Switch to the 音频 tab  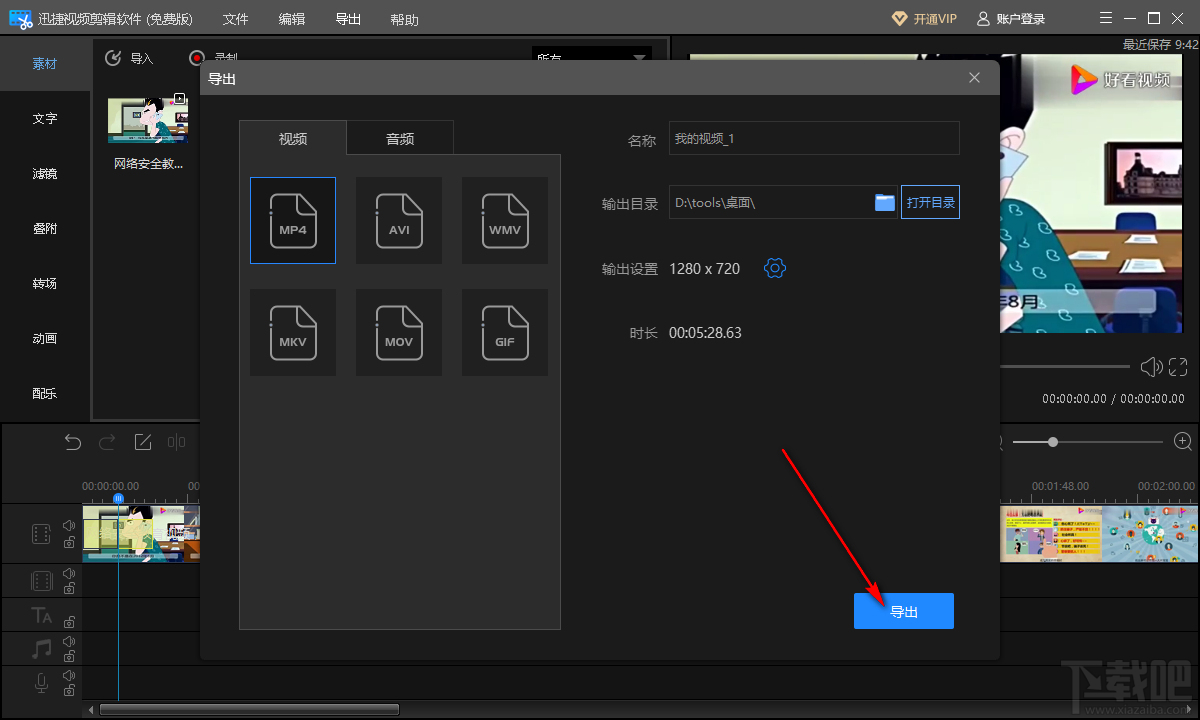pyautogui.click(x=400, y=139)
